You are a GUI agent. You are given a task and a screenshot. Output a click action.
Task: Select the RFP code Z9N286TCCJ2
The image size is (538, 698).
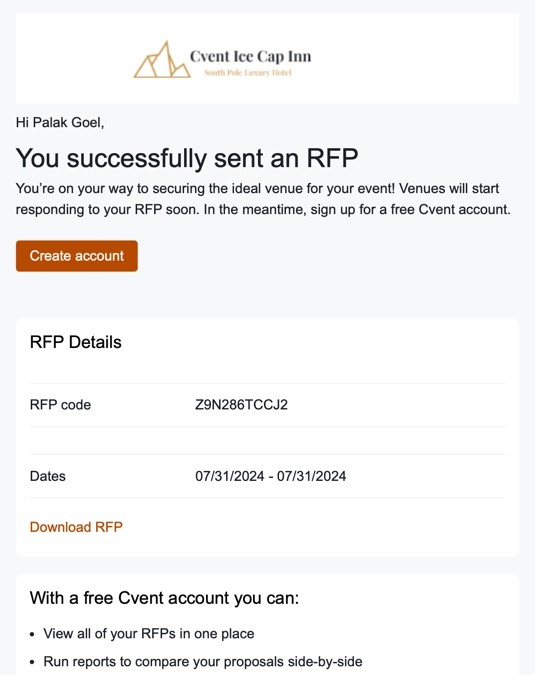point(241,405)
